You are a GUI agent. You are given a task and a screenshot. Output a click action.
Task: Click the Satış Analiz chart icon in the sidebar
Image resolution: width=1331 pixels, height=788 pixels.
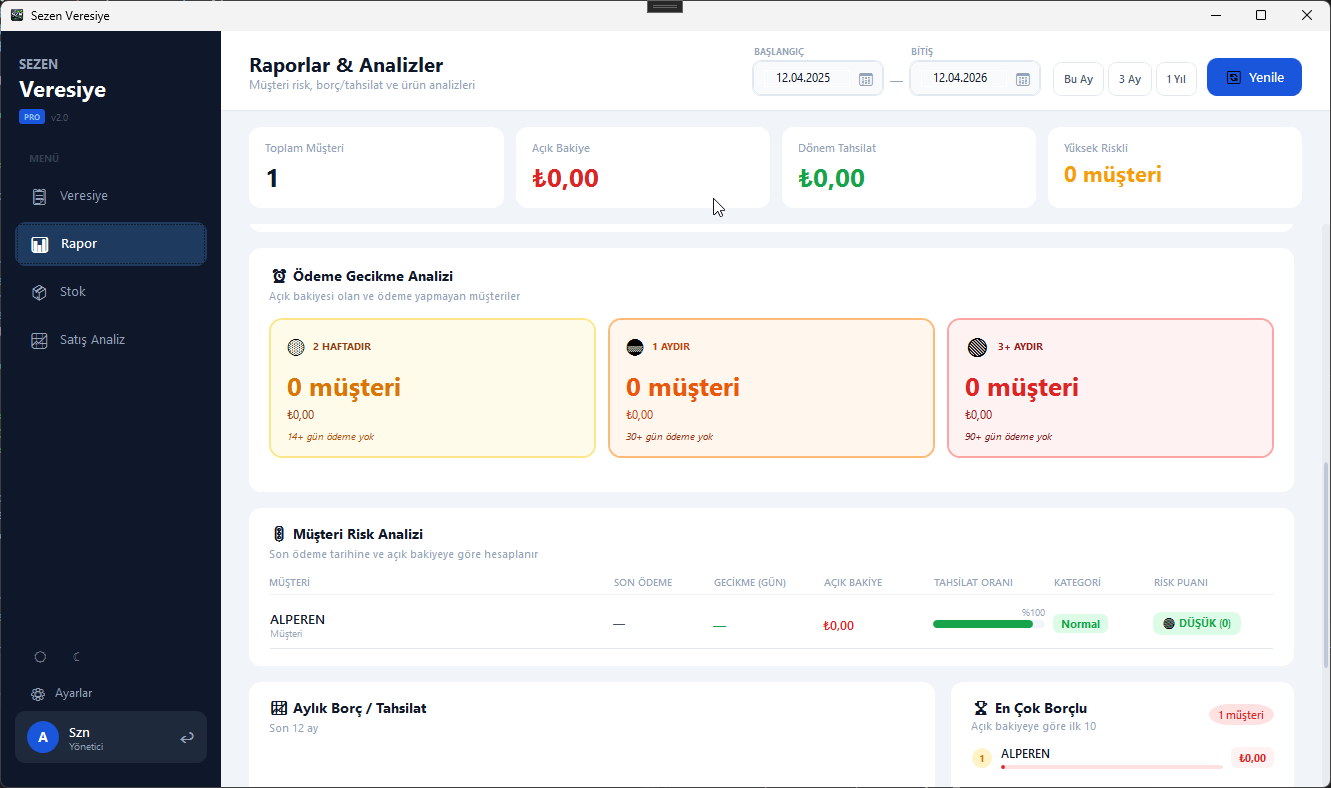[x=39, y=340]
